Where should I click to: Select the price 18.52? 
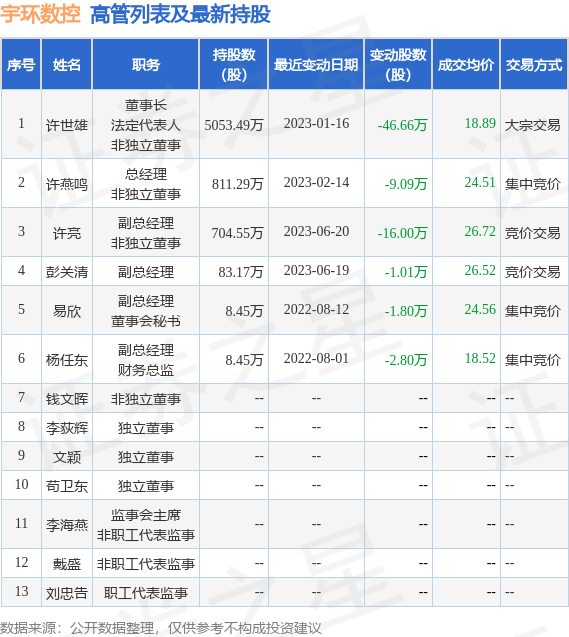(480, 358)
